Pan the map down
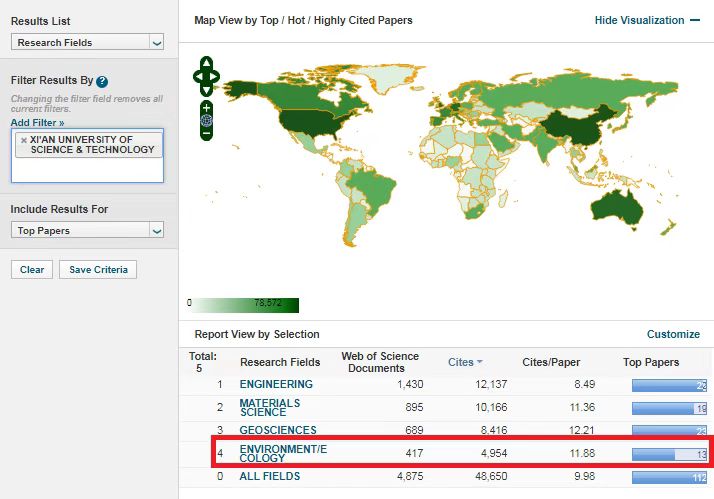The height and width of the screenshot is (499, 714). 206,90
